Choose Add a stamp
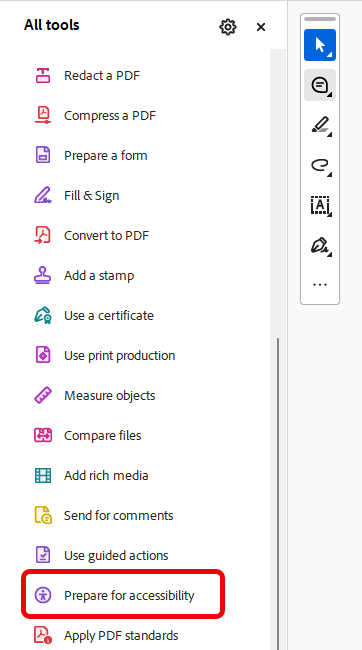The height and width of the screenshot is (650, 362). (99, 275)
